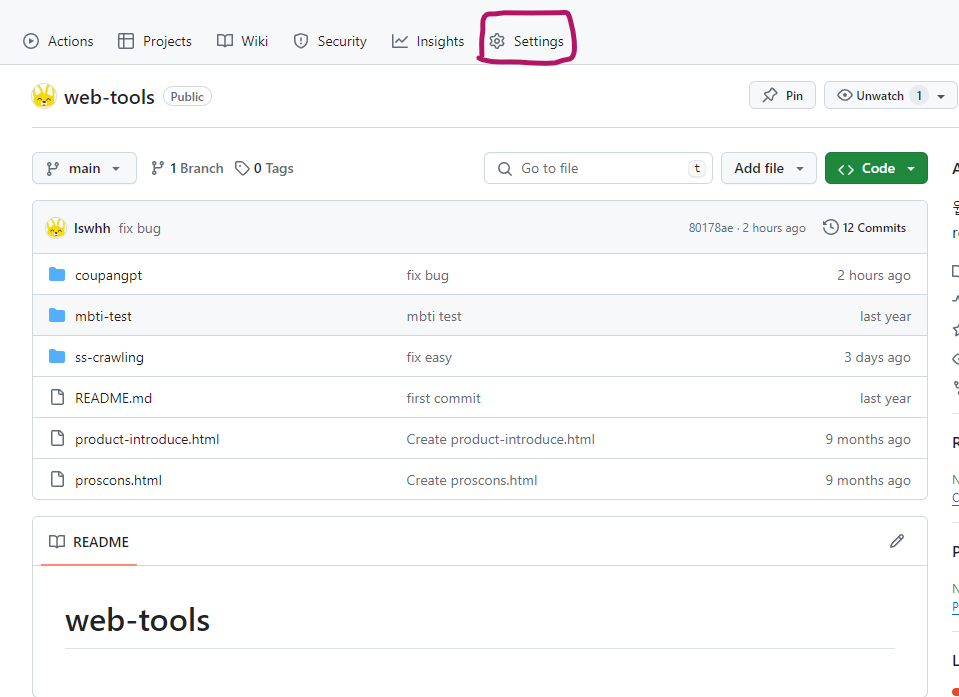Open the 'first commit' commit message
This screenshot has width=959, height=697.
[x=443, y=398]
